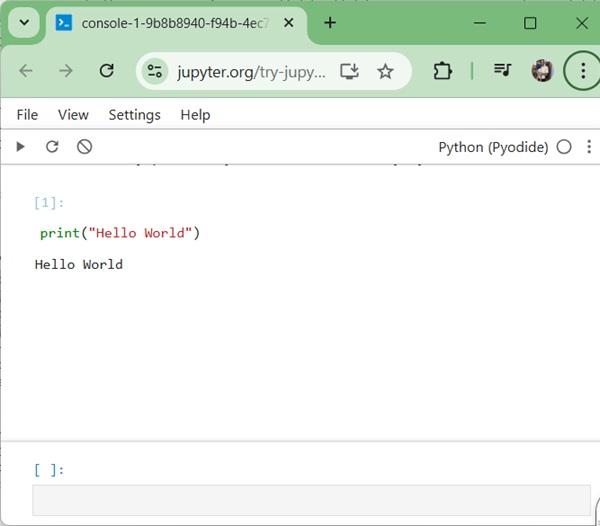The image size is (600, 526).
Task: Open the console toolbar overflow menu
Action: tap(589, 147)
